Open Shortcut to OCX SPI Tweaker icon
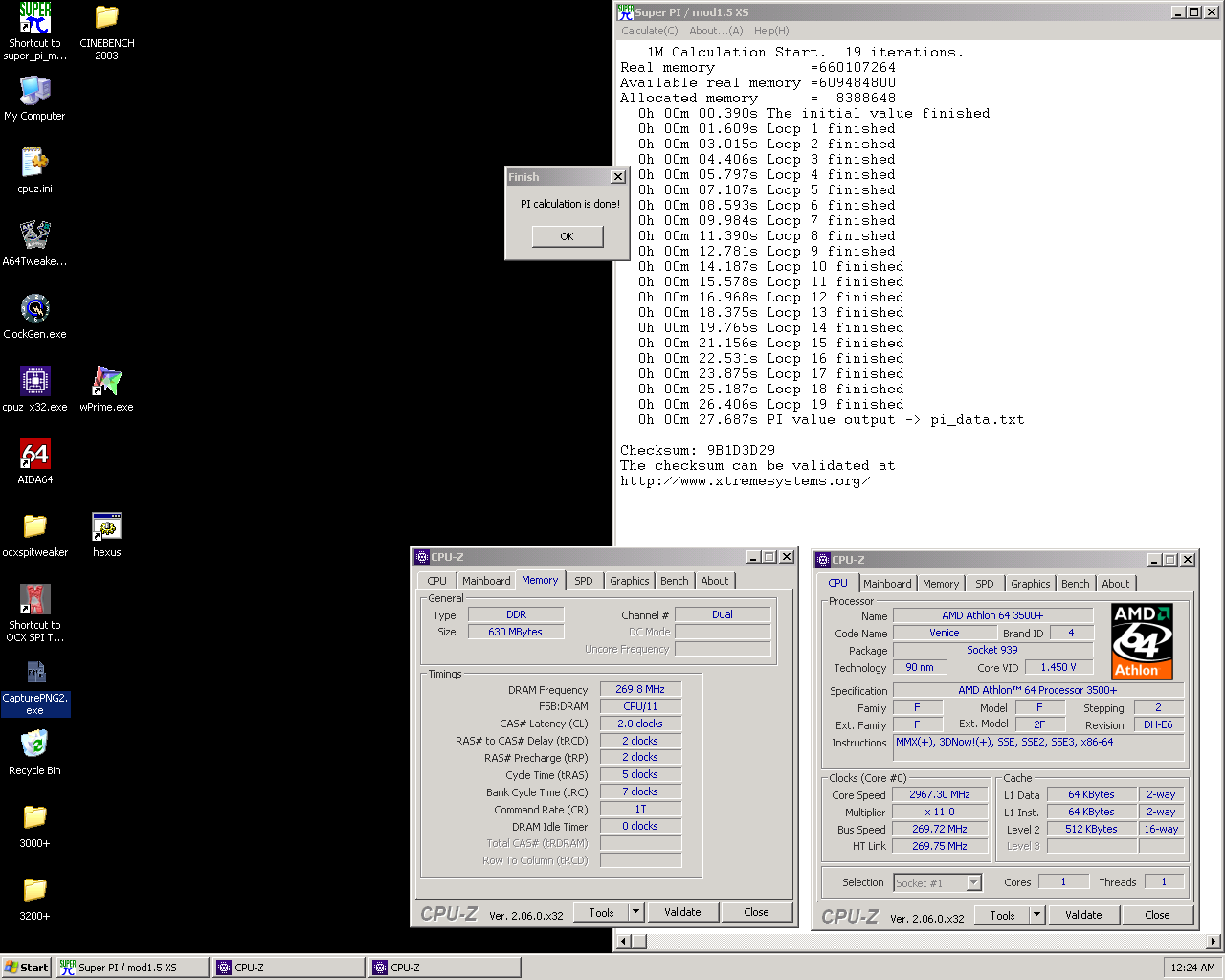The width and height of the screenshot is (1225, 980). click(35, 600)
